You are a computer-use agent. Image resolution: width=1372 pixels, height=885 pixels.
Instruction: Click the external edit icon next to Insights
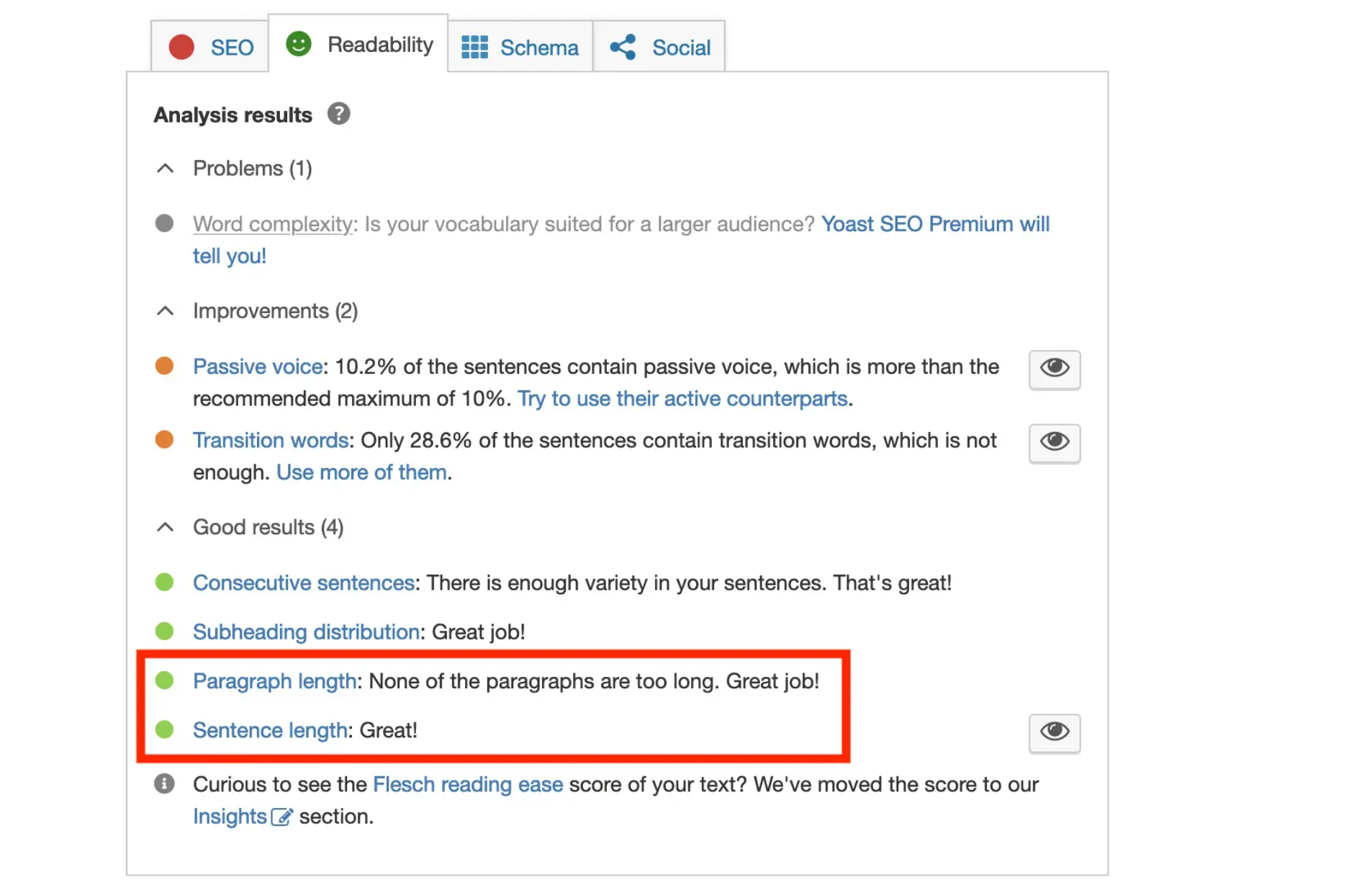[281, 817]
